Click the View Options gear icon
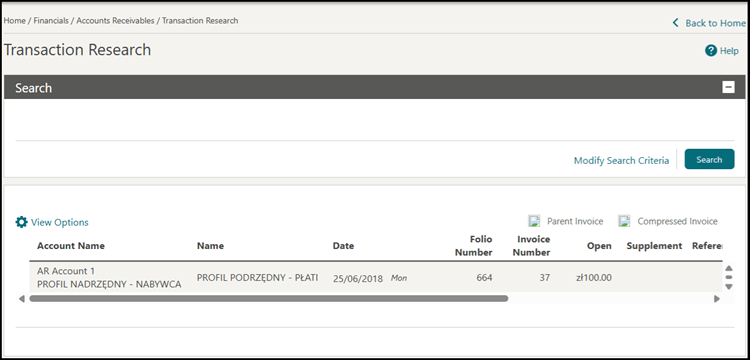Screen dimensions: 750x360 coord(22,222)
